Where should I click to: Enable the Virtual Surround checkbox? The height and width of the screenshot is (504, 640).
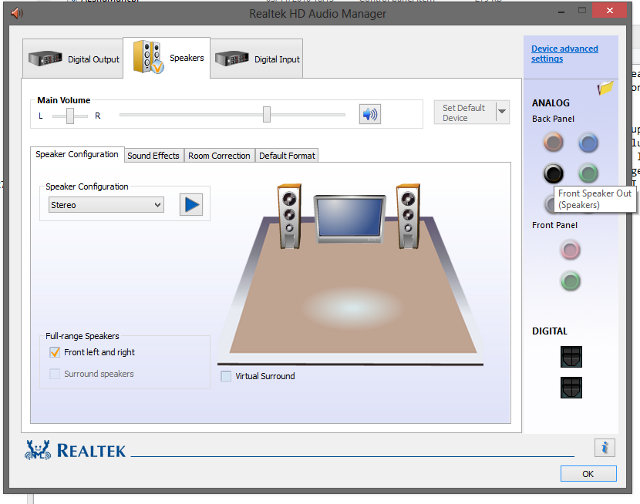226,376
